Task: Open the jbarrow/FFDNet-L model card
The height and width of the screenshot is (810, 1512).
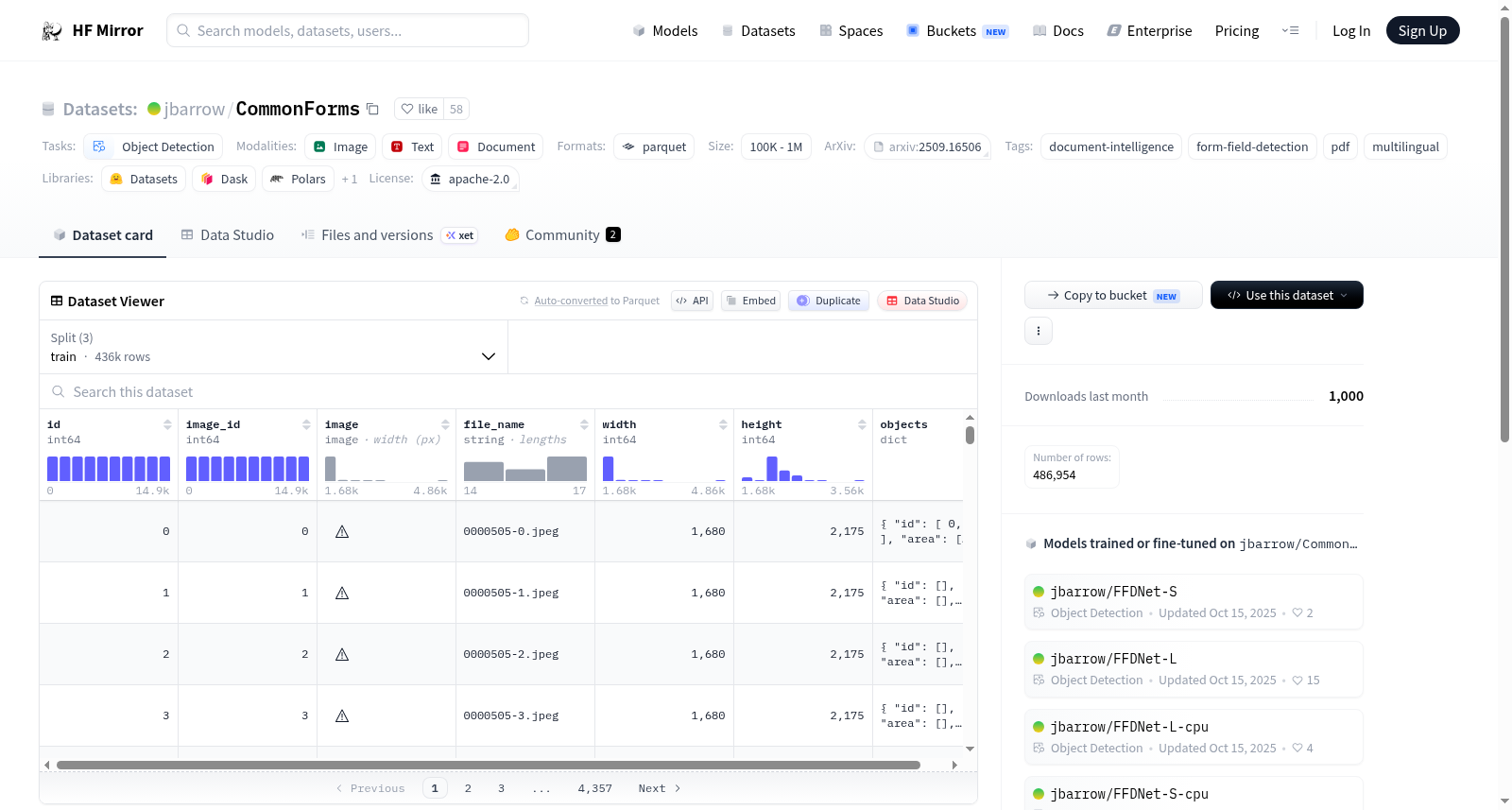Action: (1194, 668)
